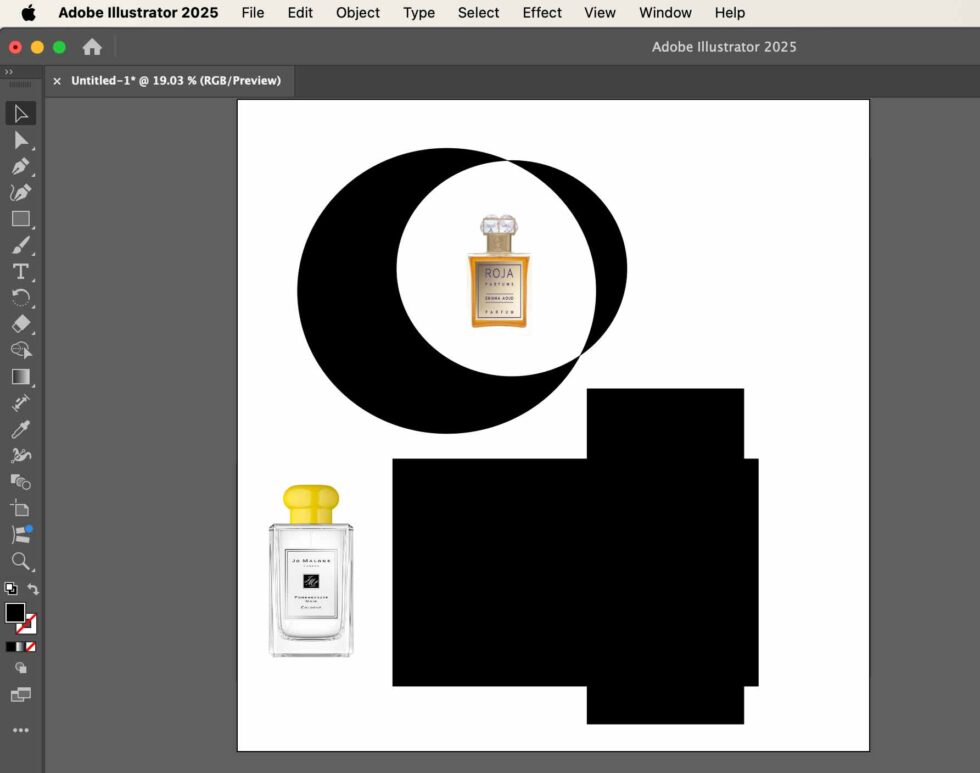Choose the Eraser tool
Viewport: 980px width, 773px height.
click(x=21, y=324)
